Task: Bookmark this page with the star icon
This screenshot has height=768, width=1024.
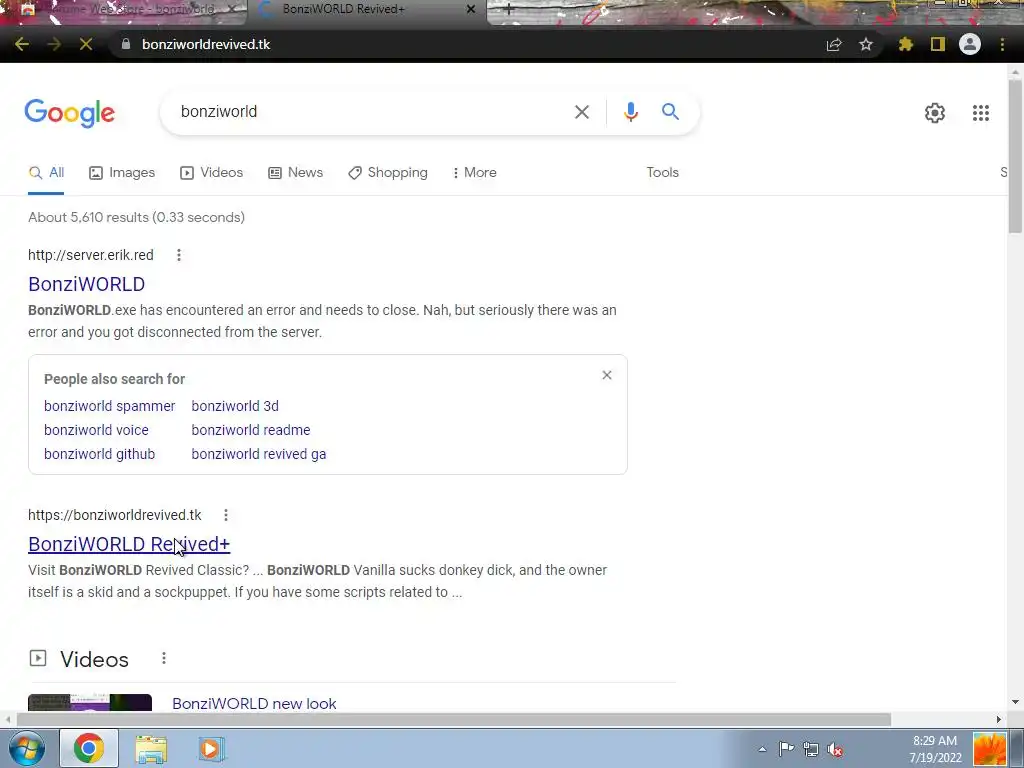Action: pyautogui.click(x=866, y=44)
